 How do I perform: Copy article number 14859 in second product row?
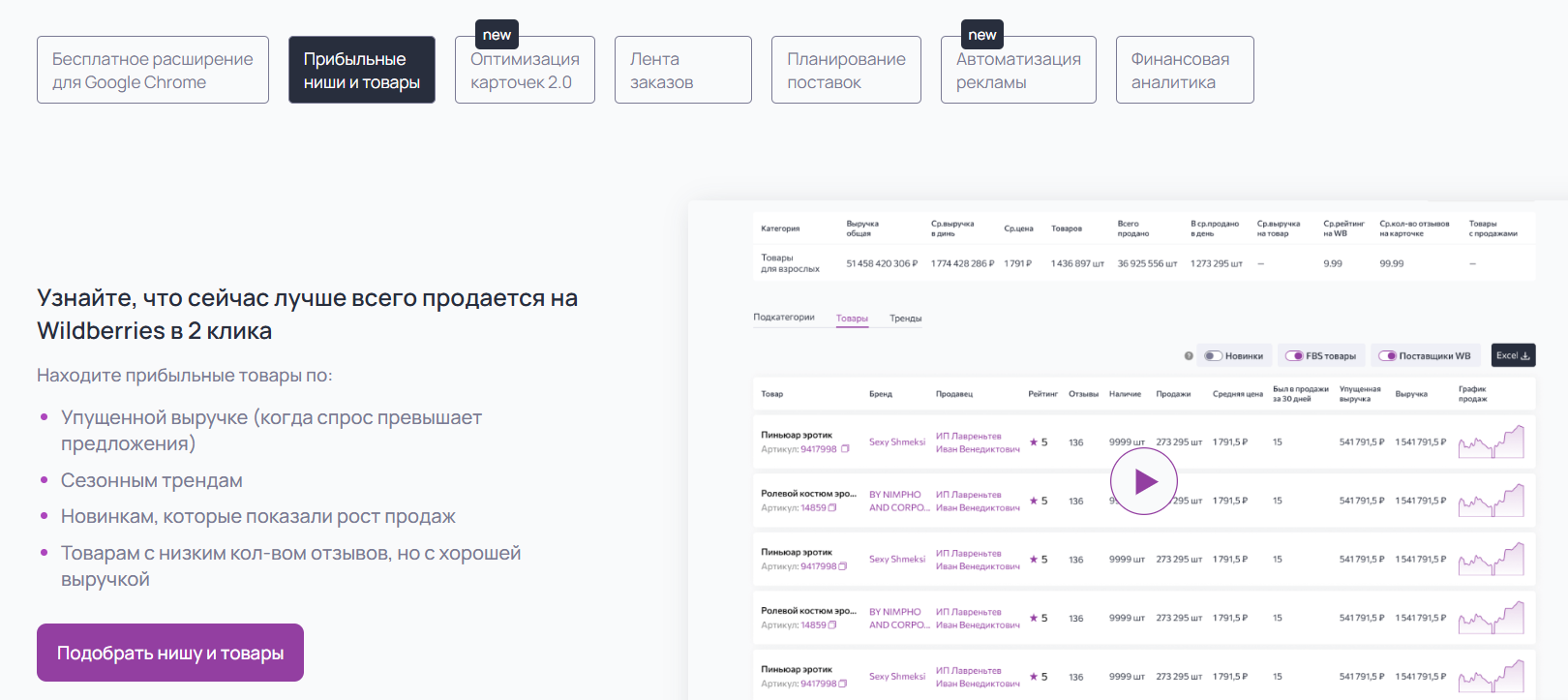coord(832,507)
